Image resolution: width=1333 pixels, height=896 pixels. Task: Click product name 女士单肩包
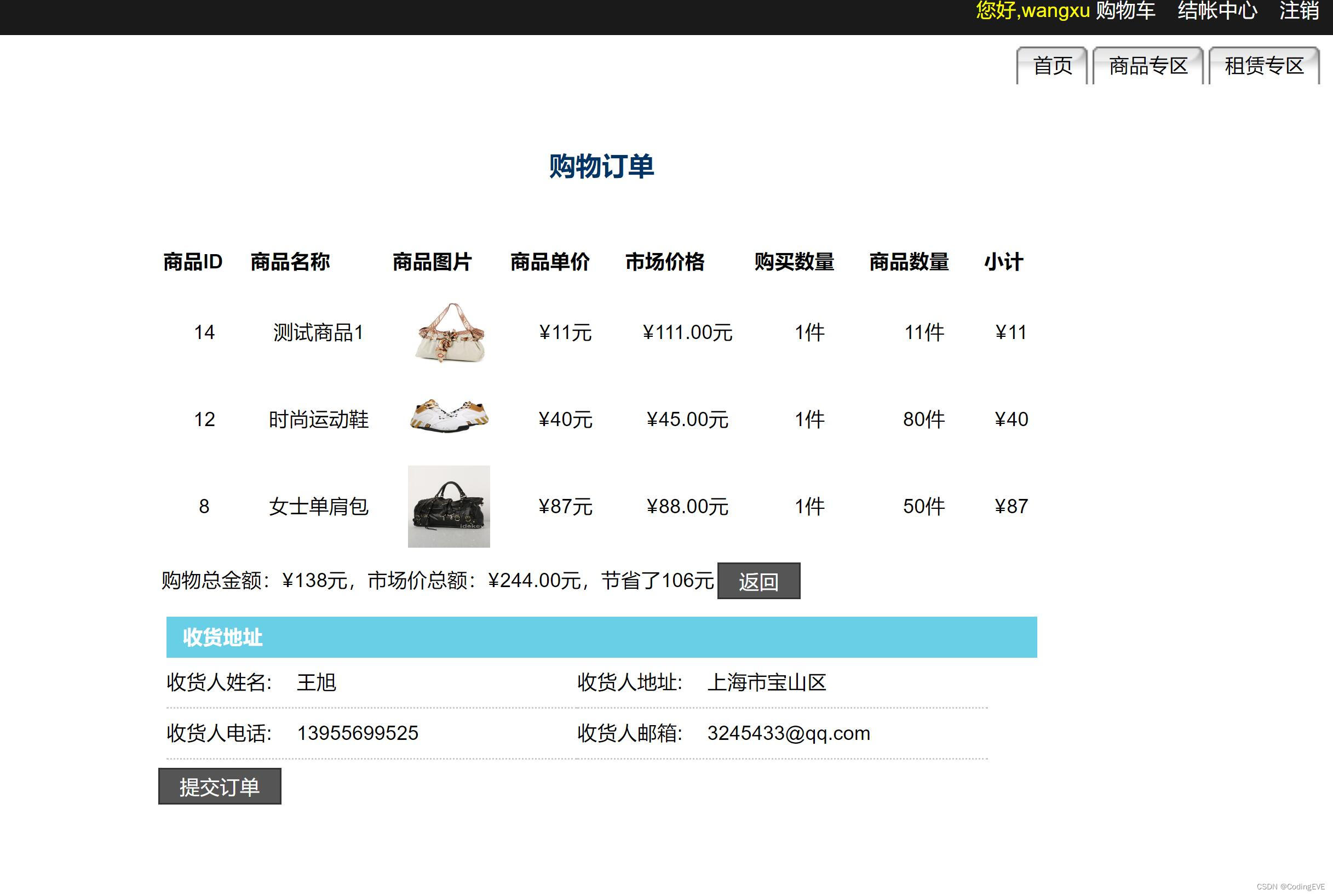coord(318,506)
